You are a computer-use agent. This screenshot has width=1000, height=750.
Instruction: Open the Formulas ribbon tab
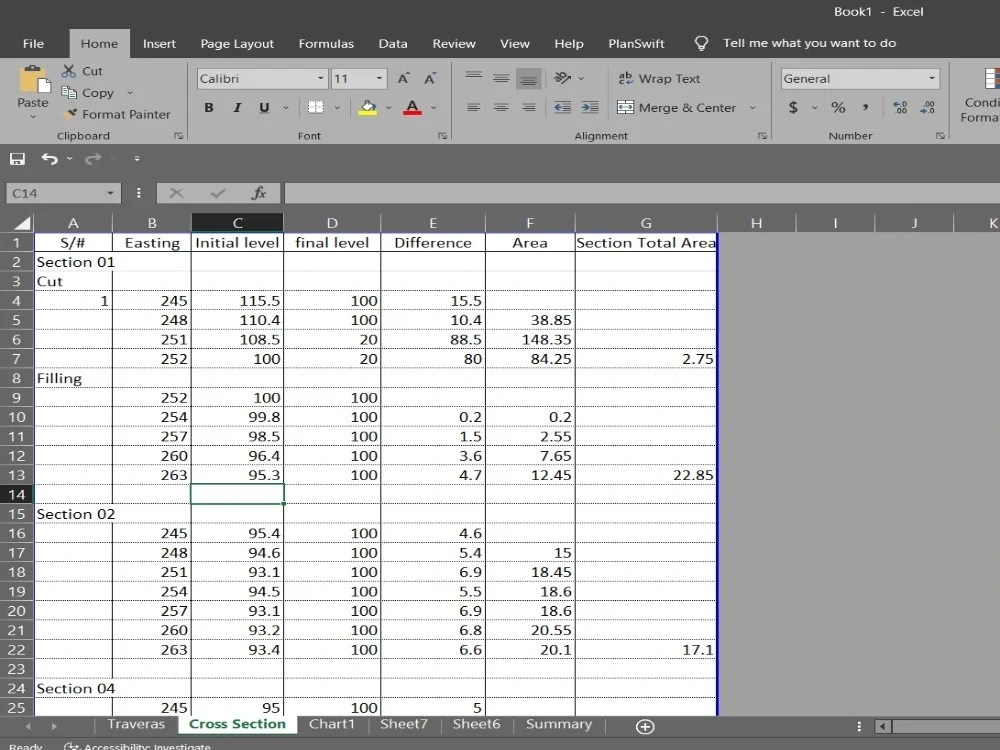(x=326, y=43)
